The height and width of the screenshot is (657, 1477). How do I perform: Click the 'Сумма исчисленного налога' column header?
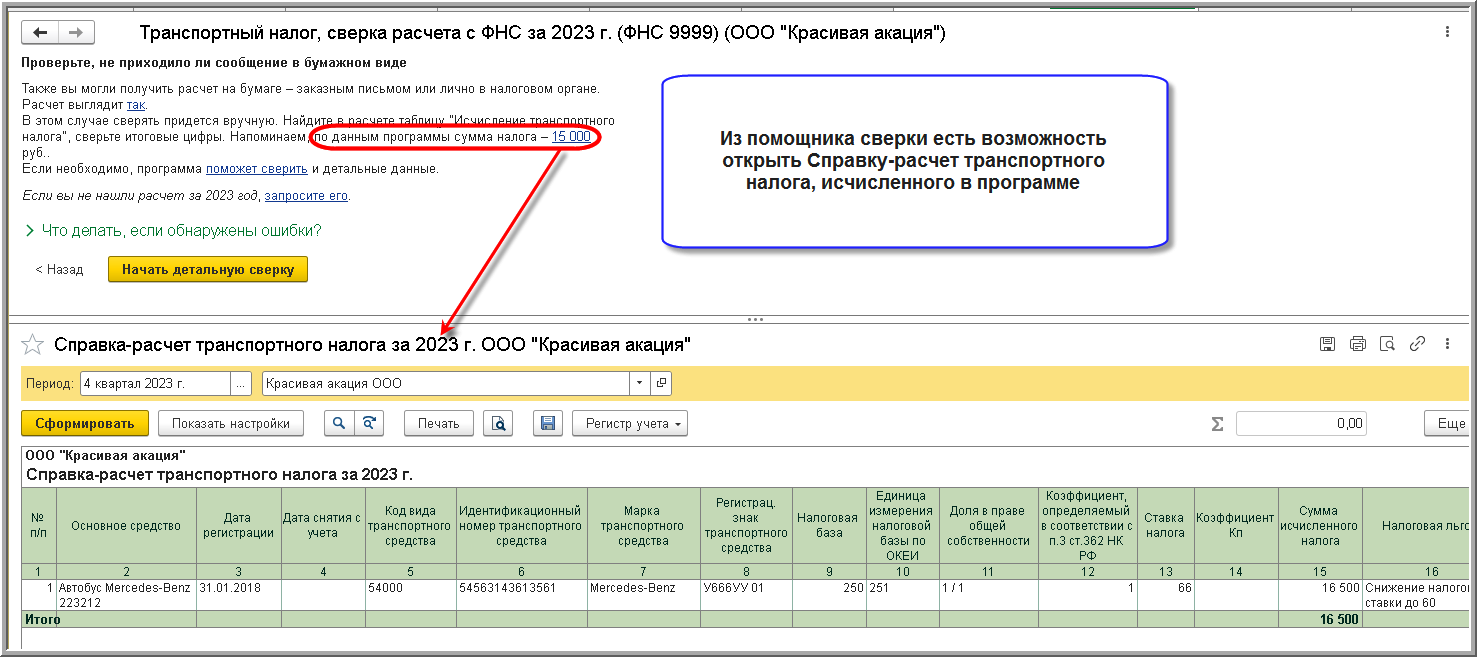coord(1319,526)
